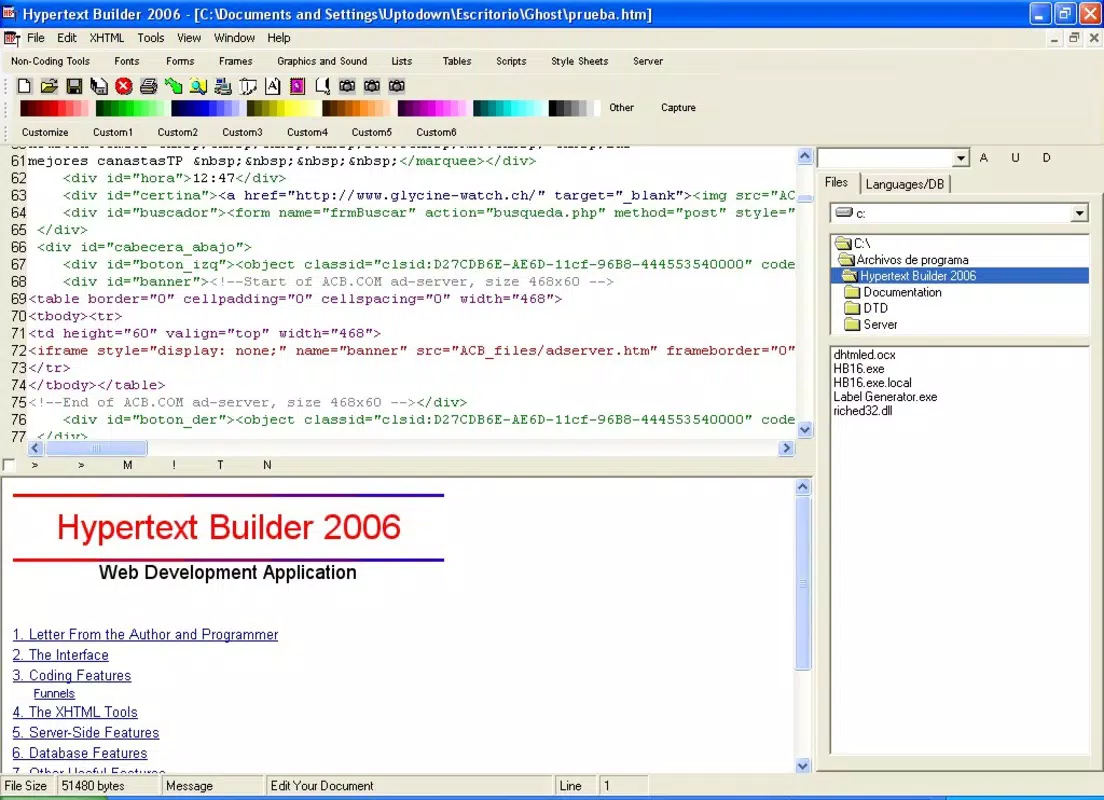Open the File menu

point(36,38)
